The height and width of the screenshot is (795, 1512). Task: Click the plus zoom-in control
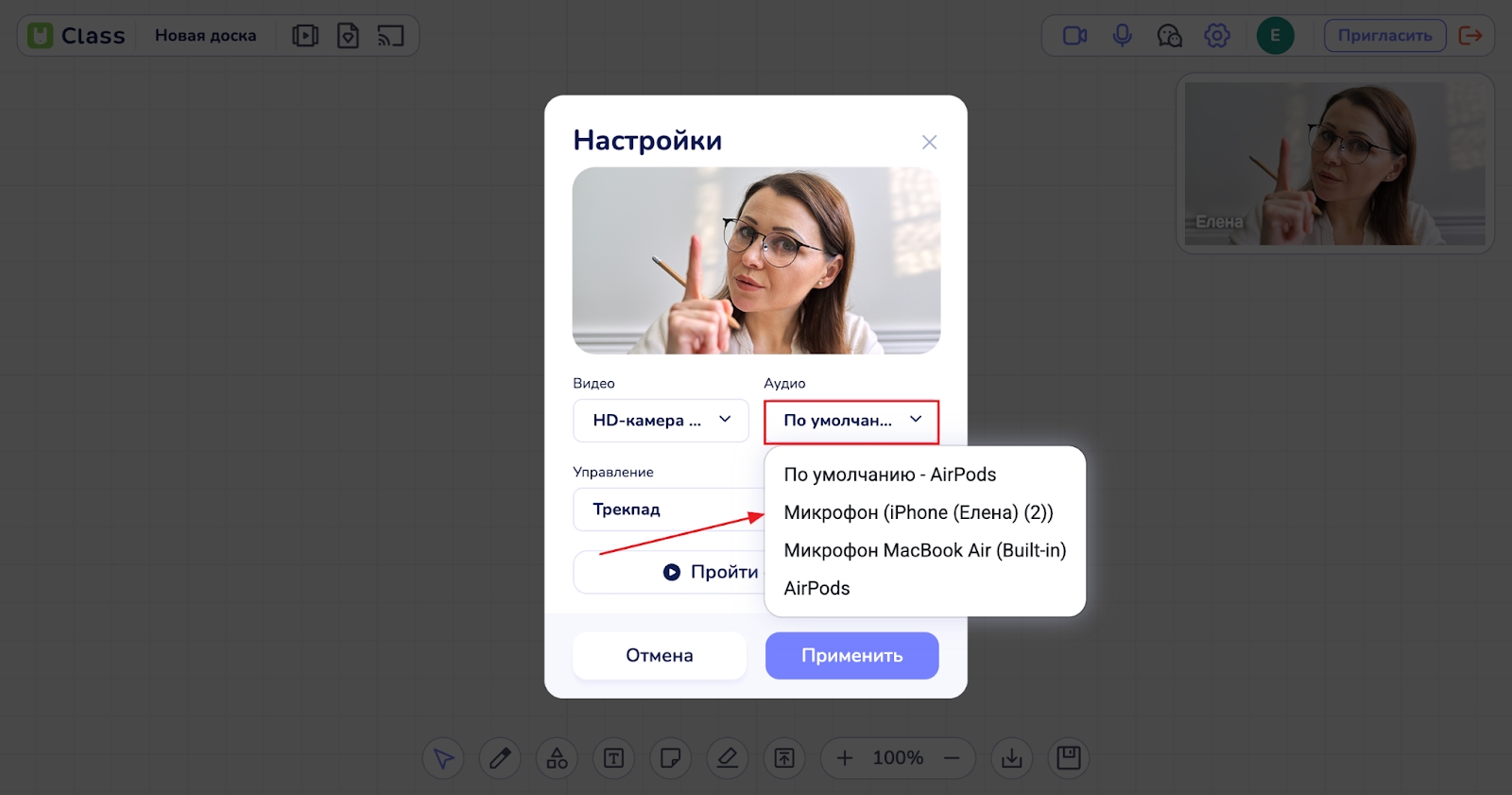pos(845,758)
